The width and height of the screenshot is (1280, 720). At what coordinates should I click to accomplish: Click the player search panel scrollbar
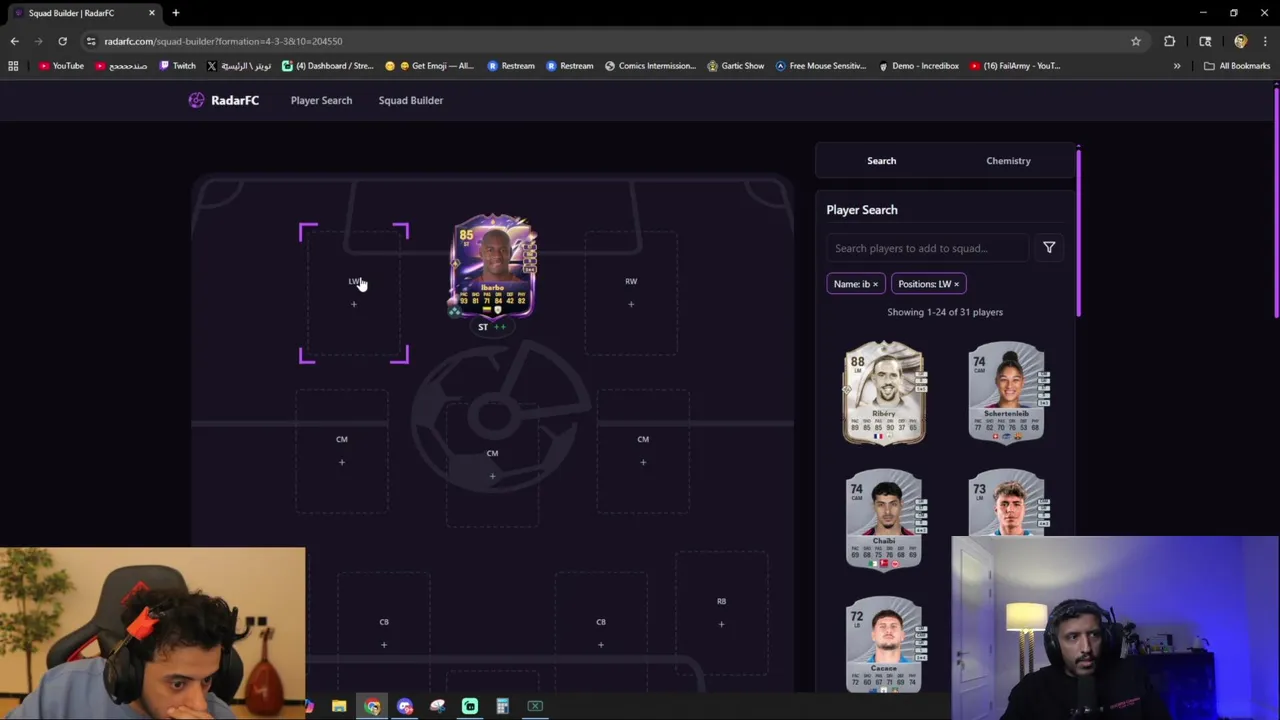pos(1078,232)
